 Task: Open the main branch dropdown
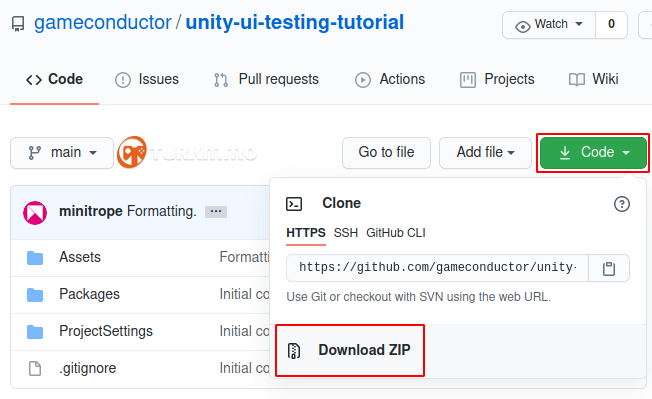[x=62, y=153]
